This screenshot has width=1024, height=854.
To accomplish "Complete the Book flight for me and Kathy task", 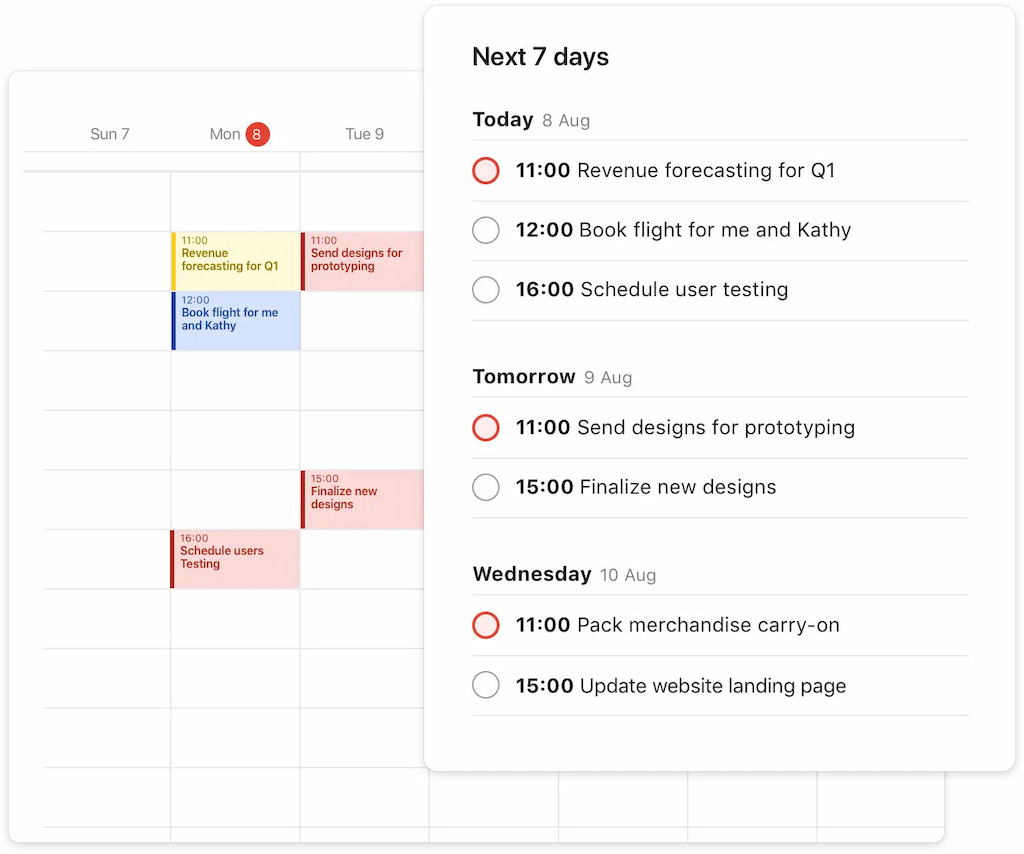I will pos(485,231).
